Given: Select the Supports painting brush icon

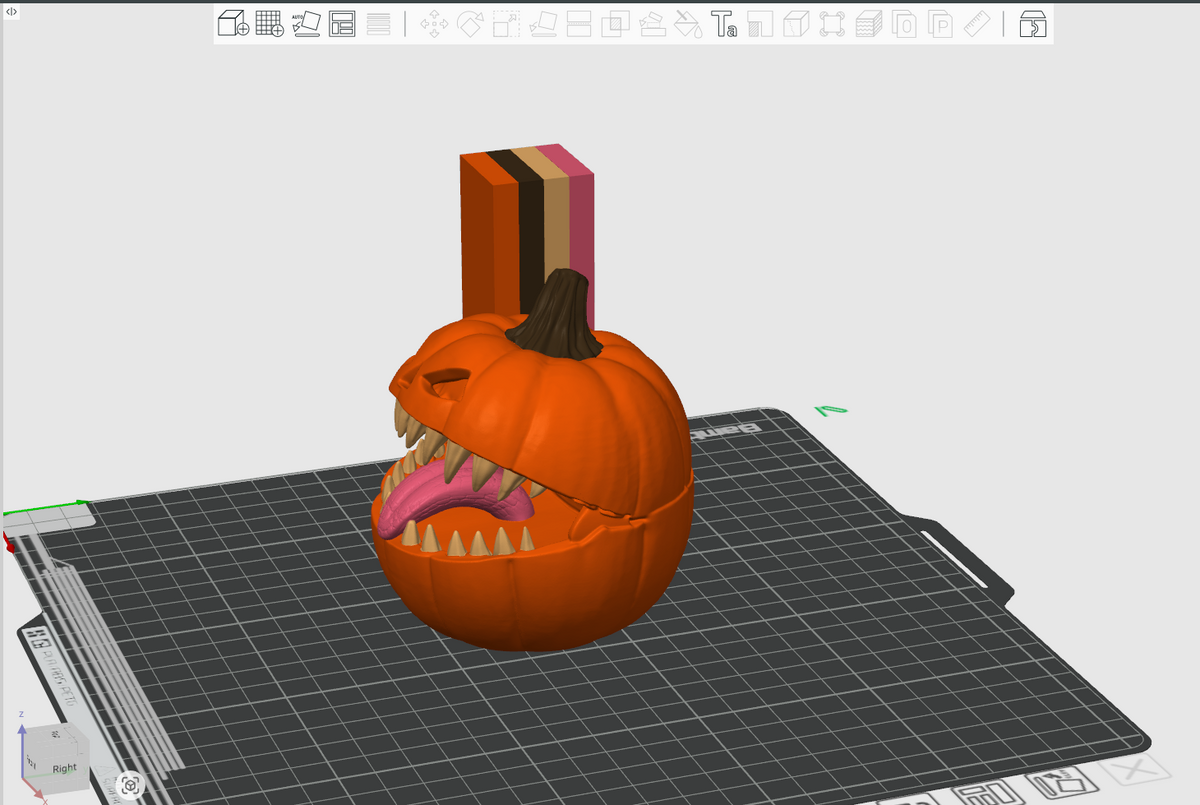Looking at the screenshot, I should pyautogui.click(x=651, y=24).
